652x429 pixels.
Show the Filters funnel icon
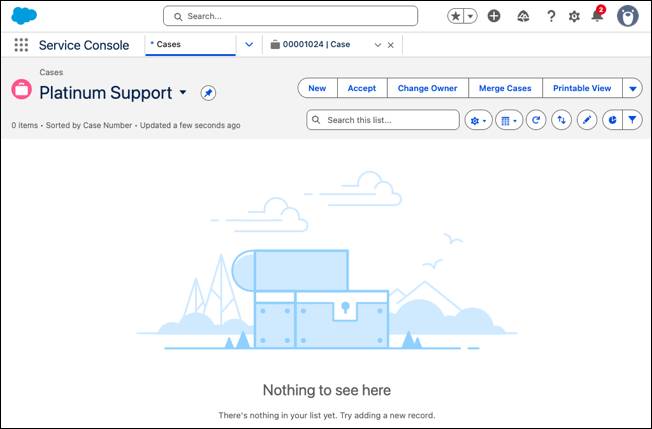pos(632,121)
